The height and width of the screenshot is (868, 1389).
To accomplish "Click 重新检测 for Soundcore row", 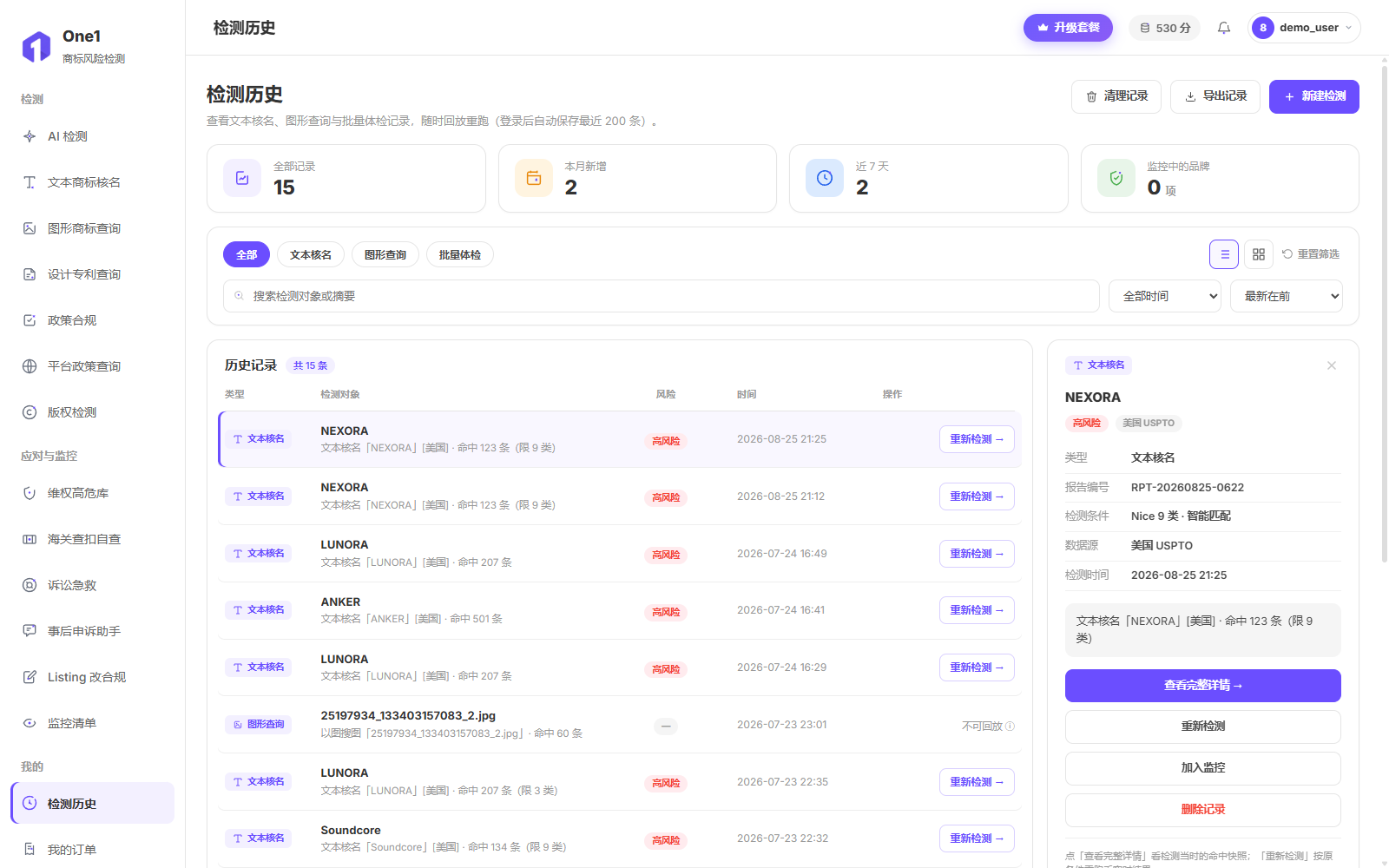I will (x=977, y=838).
